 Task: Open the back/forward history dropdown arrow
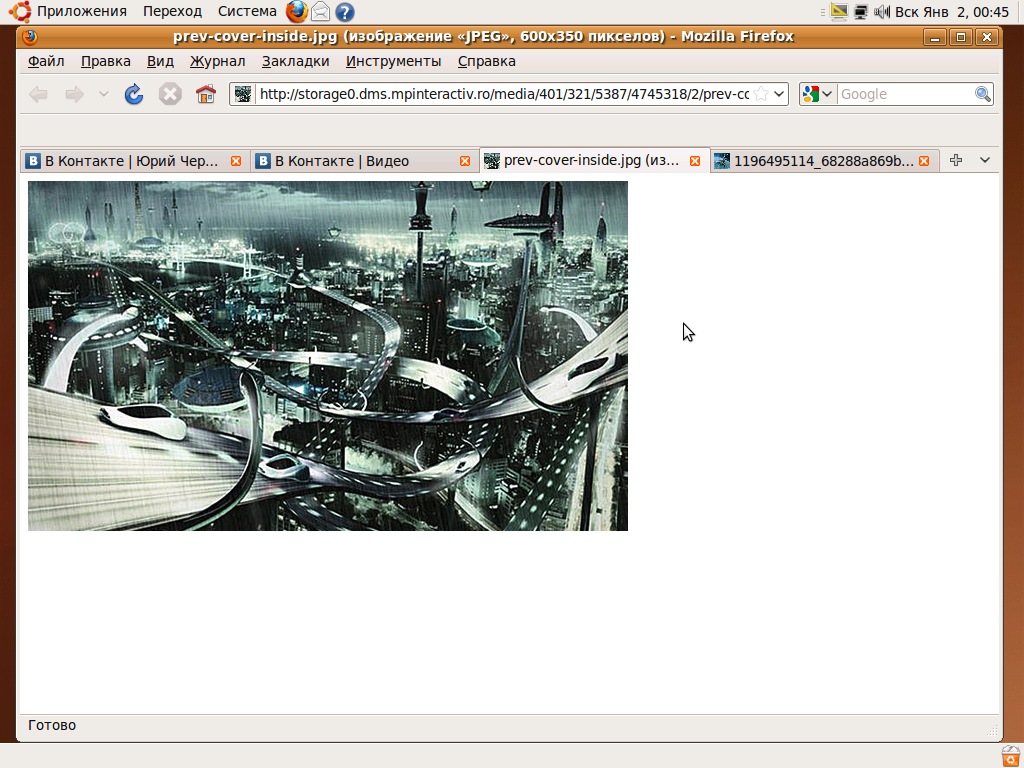point(103,94)
